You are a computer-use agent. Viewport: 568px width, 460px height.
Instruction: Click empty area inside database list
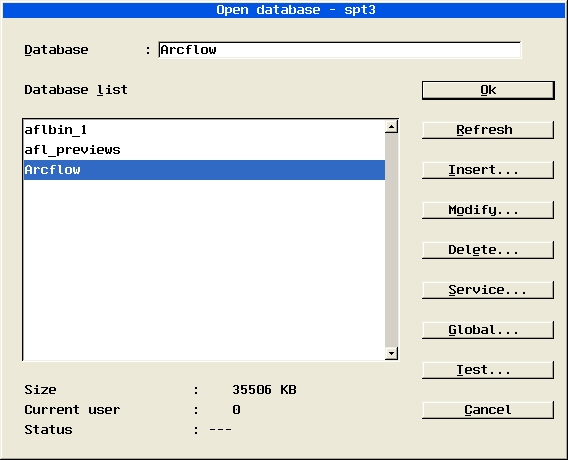(x=204, y=270)
